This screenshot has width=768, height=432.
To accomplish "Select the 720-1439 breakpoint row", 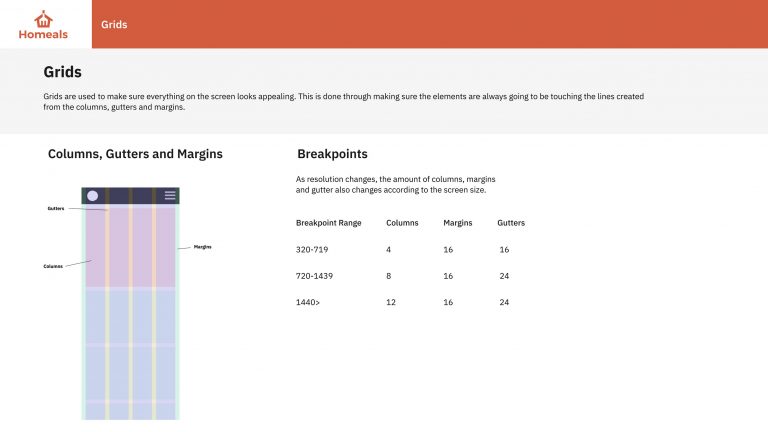I will [x=403, y=276].
